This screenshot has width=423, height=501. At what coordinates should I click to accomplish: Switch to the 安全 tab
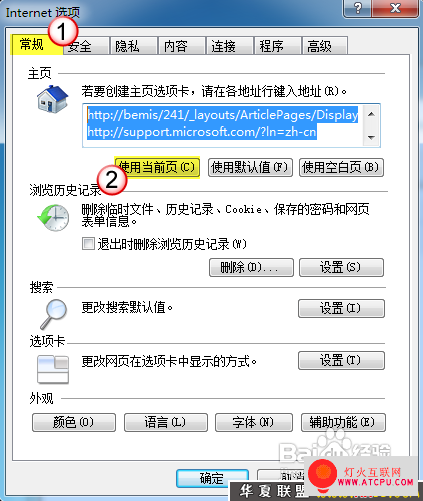coord(86,46)
